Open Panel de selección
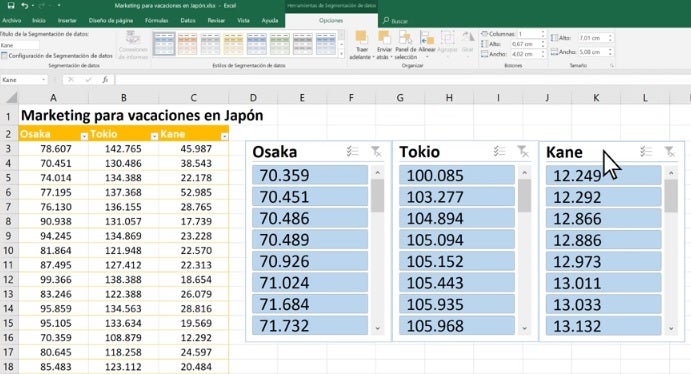Screen dimensions: 691x374 click(x=405, y=45)
